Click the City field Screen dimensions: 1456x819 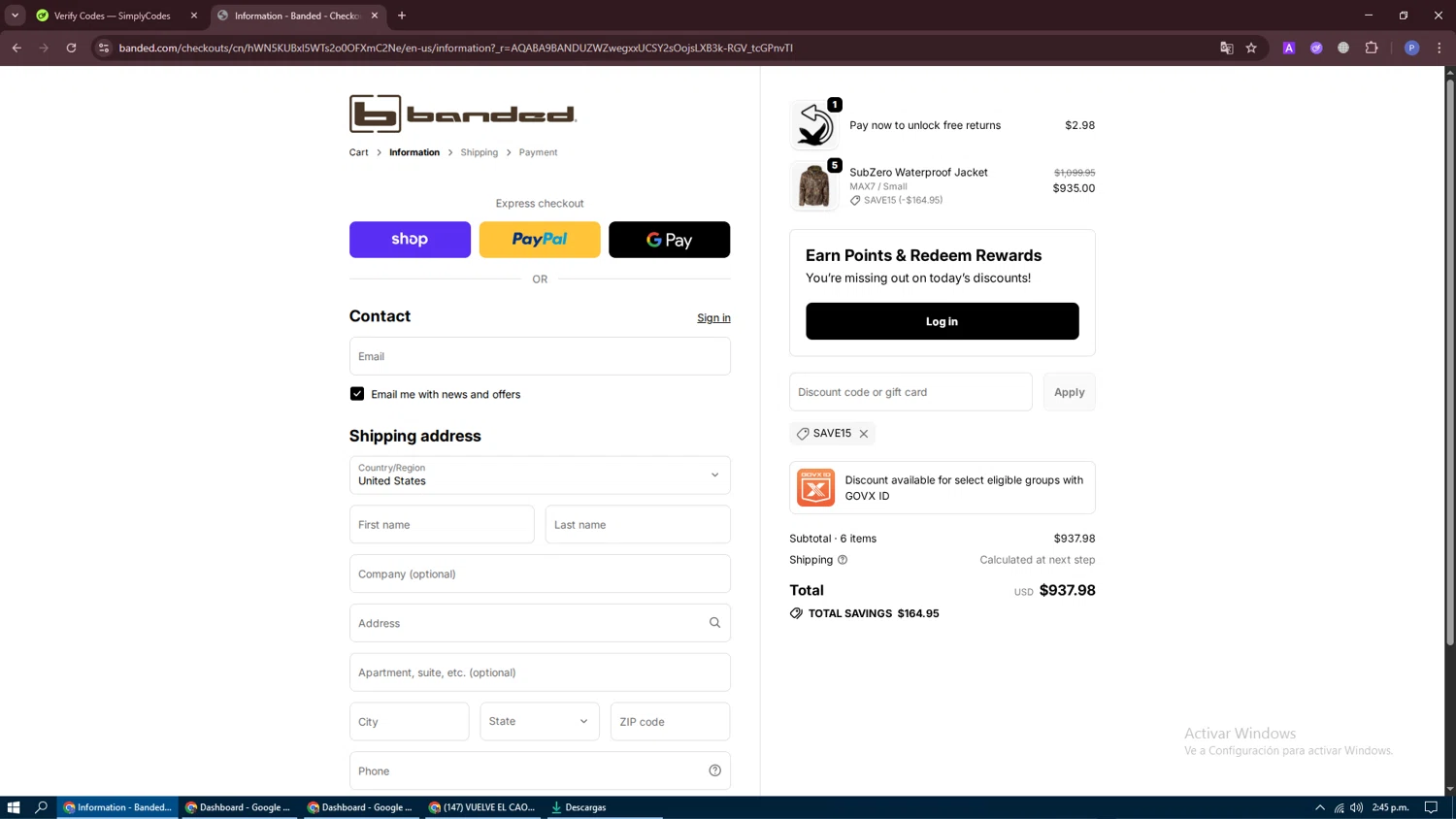[x=409, y=722]
